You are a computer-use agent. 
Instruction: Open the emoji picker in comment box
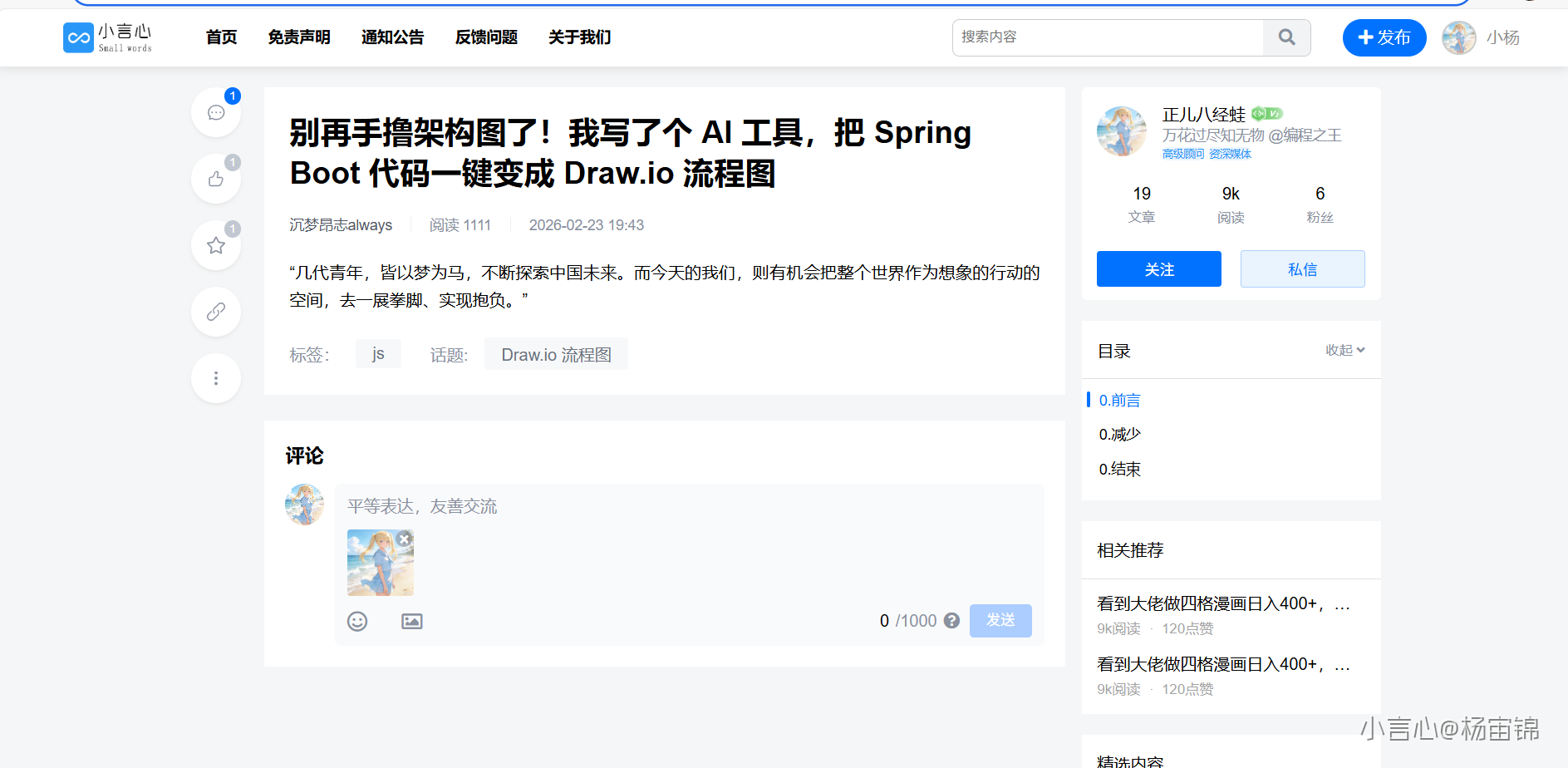click(x=357, y=622)
